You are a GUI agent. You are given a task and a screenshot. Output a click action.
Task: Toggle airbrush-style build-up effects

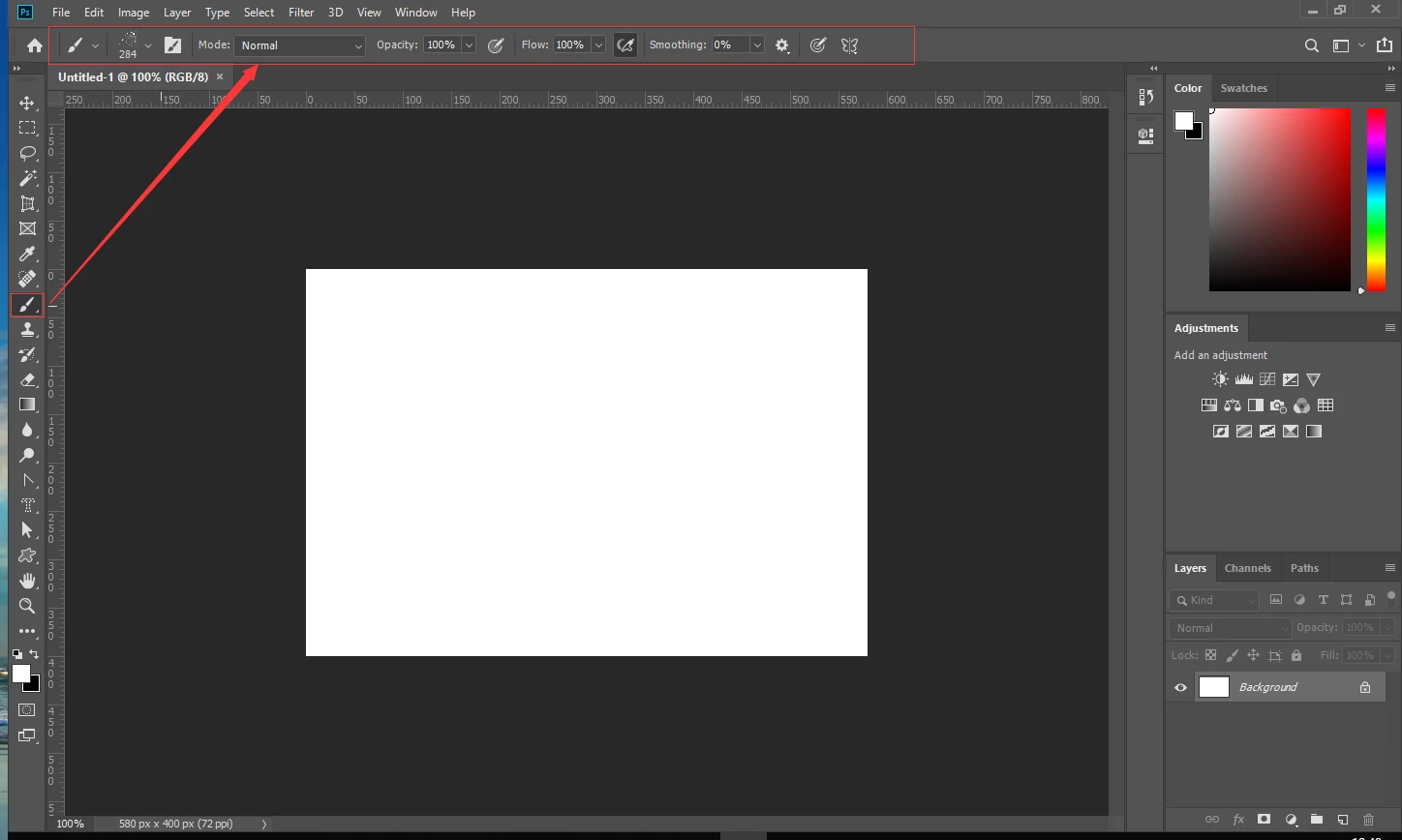(x=625, y=45)
